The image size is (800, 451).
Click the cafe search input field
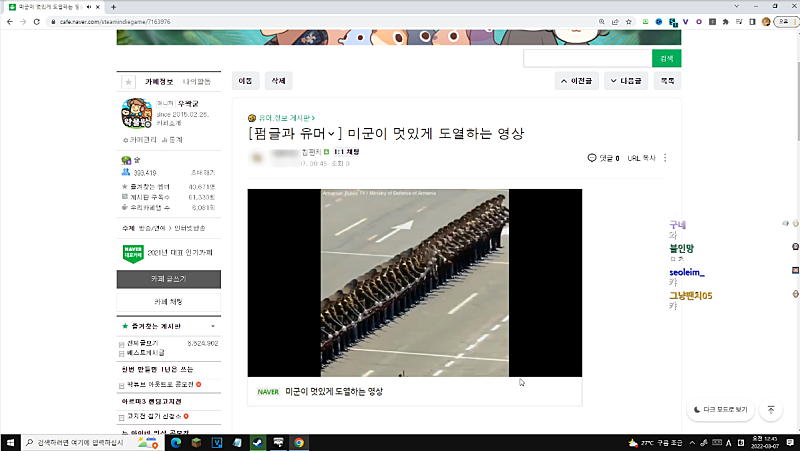[x=588, y=59]
